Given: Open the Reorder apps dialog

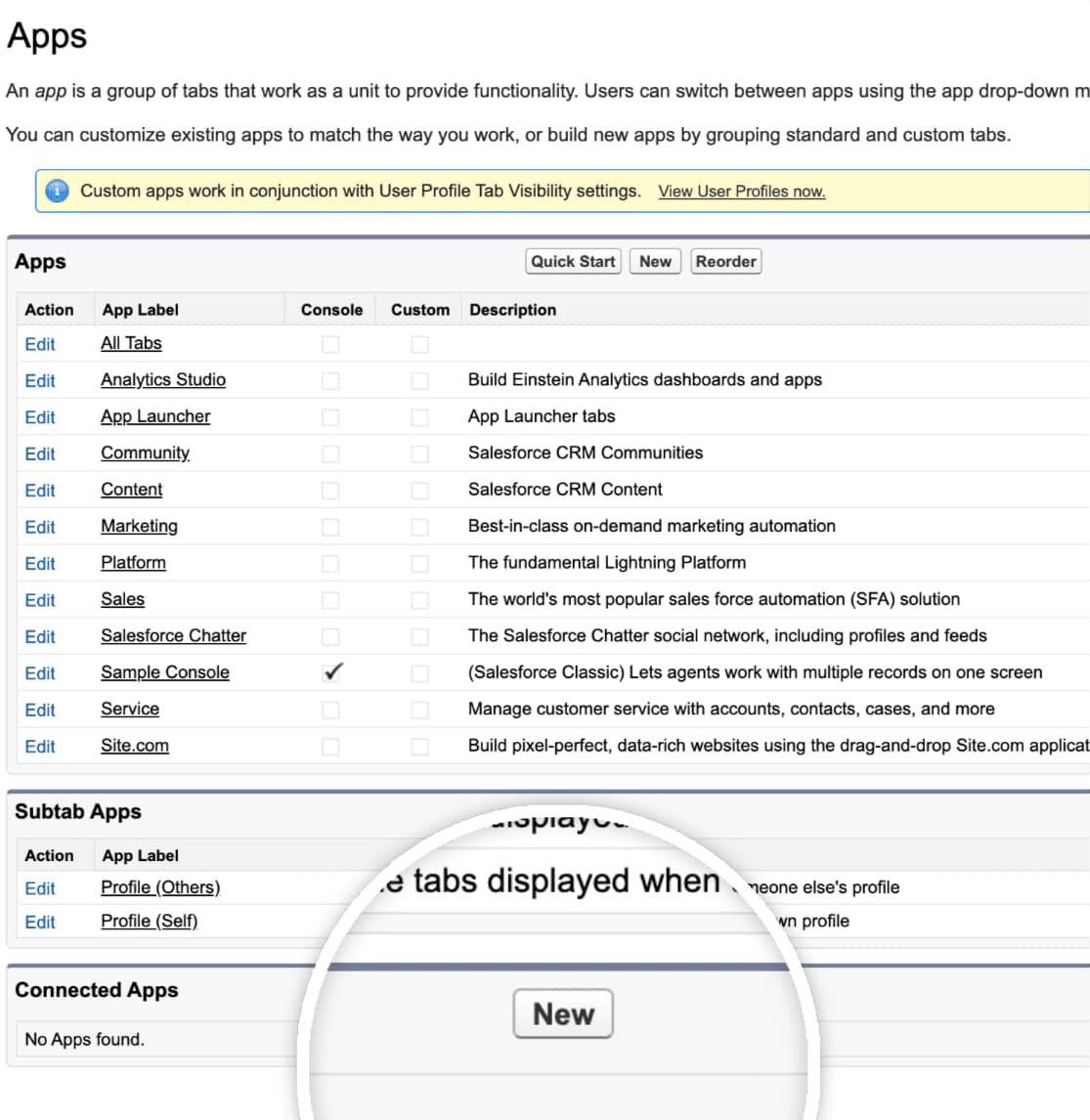Looking at the screenshot, I should pyautogui.click(x=725, y=261).
